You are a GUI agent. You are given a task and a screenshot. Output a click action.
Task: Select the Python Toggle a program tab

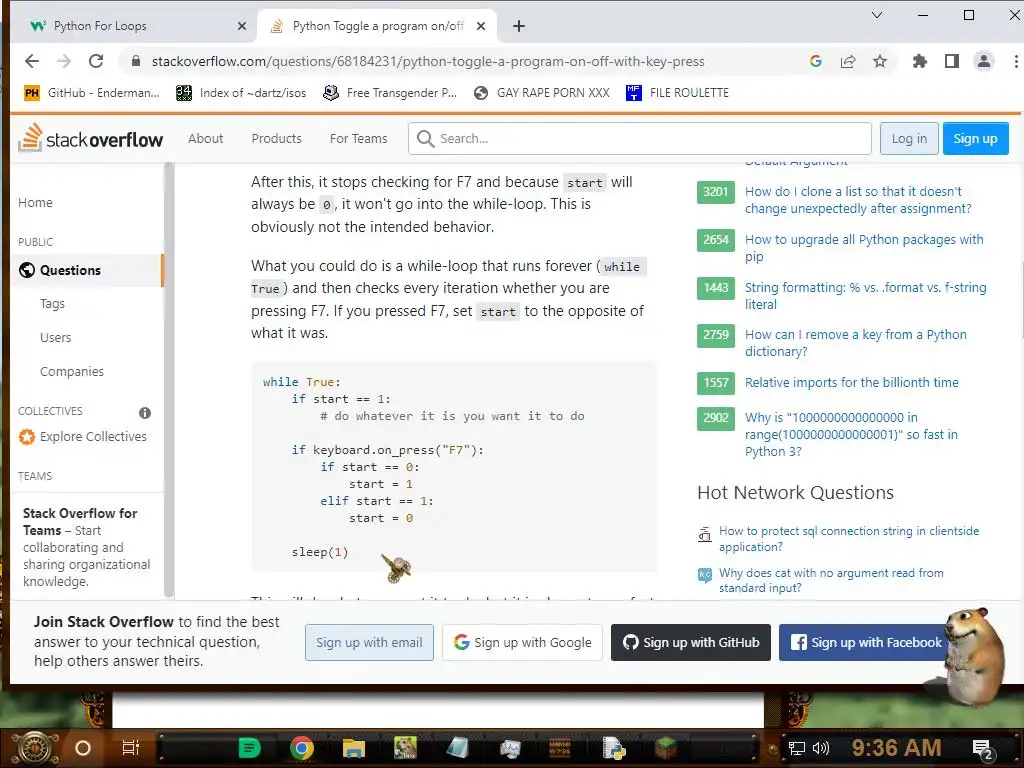[x=377, y=26]
